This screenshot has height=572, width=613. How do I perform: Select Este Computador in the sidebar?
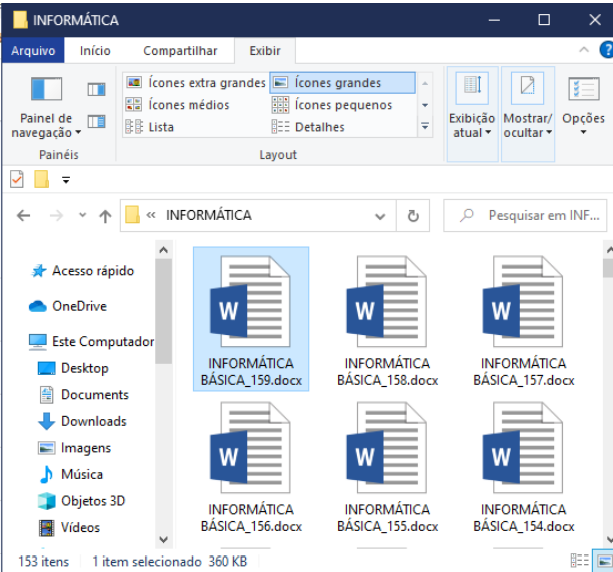tap(91, 341)
